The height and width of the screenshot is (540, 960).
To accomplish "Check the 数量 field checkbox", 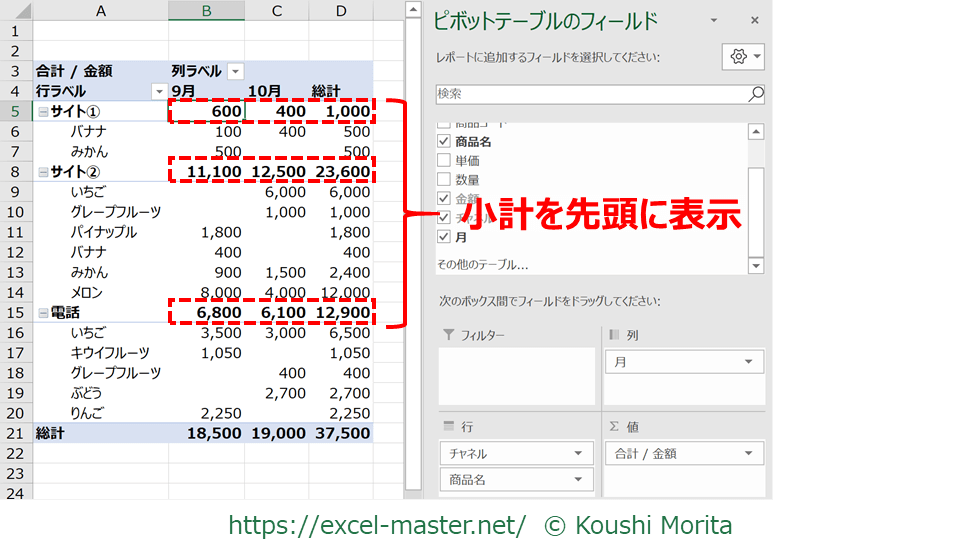I will point(444,180).
